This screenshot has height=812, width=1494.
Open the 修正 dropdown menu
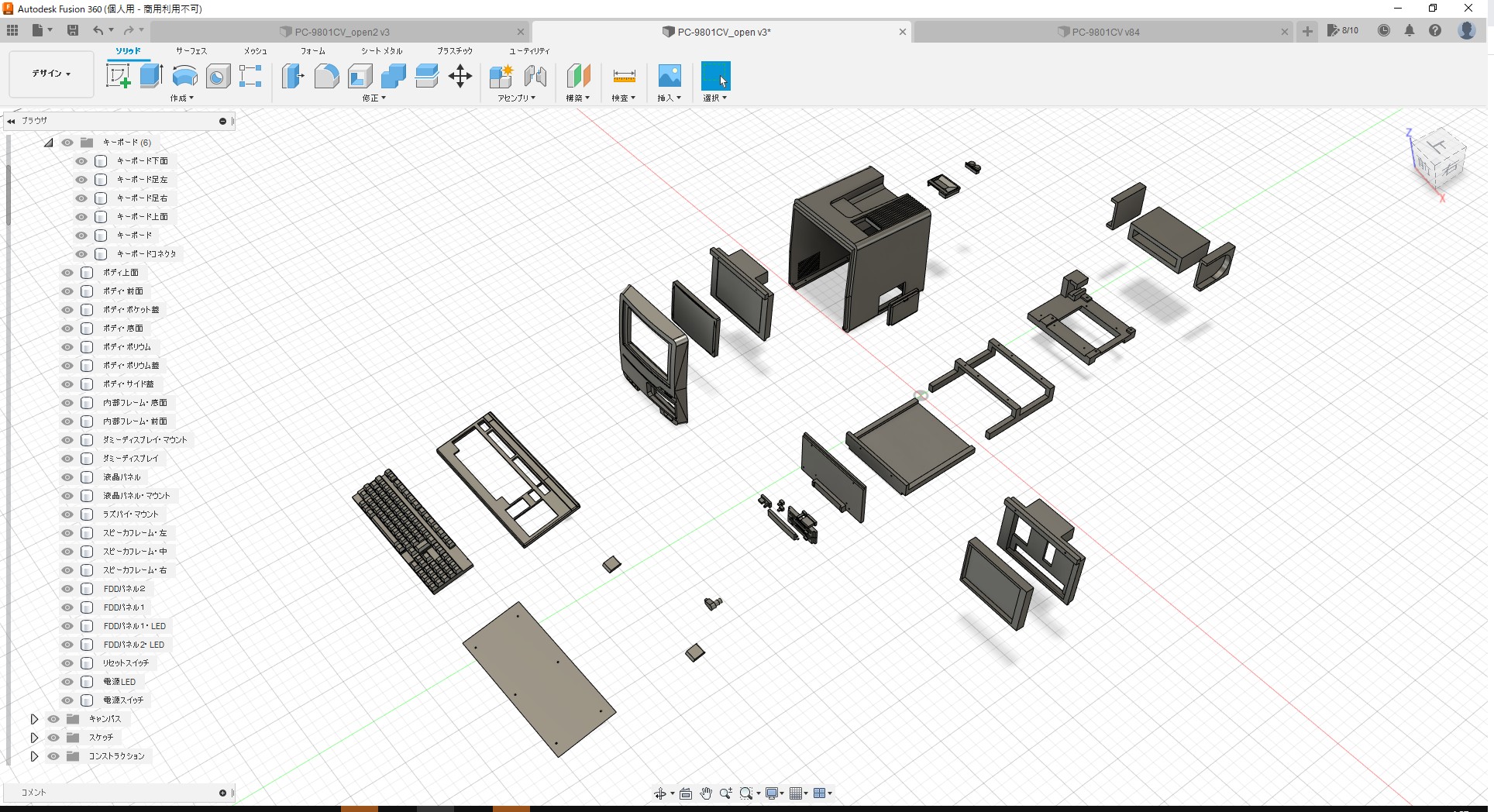pos(373,98)
